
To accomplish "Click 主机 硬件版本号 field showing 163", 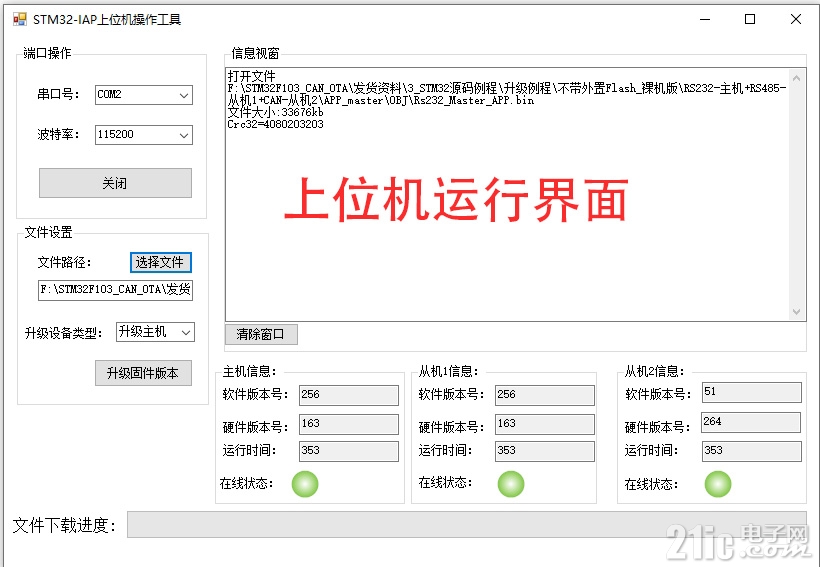I will pyautogui.click(x=349, y=424).
